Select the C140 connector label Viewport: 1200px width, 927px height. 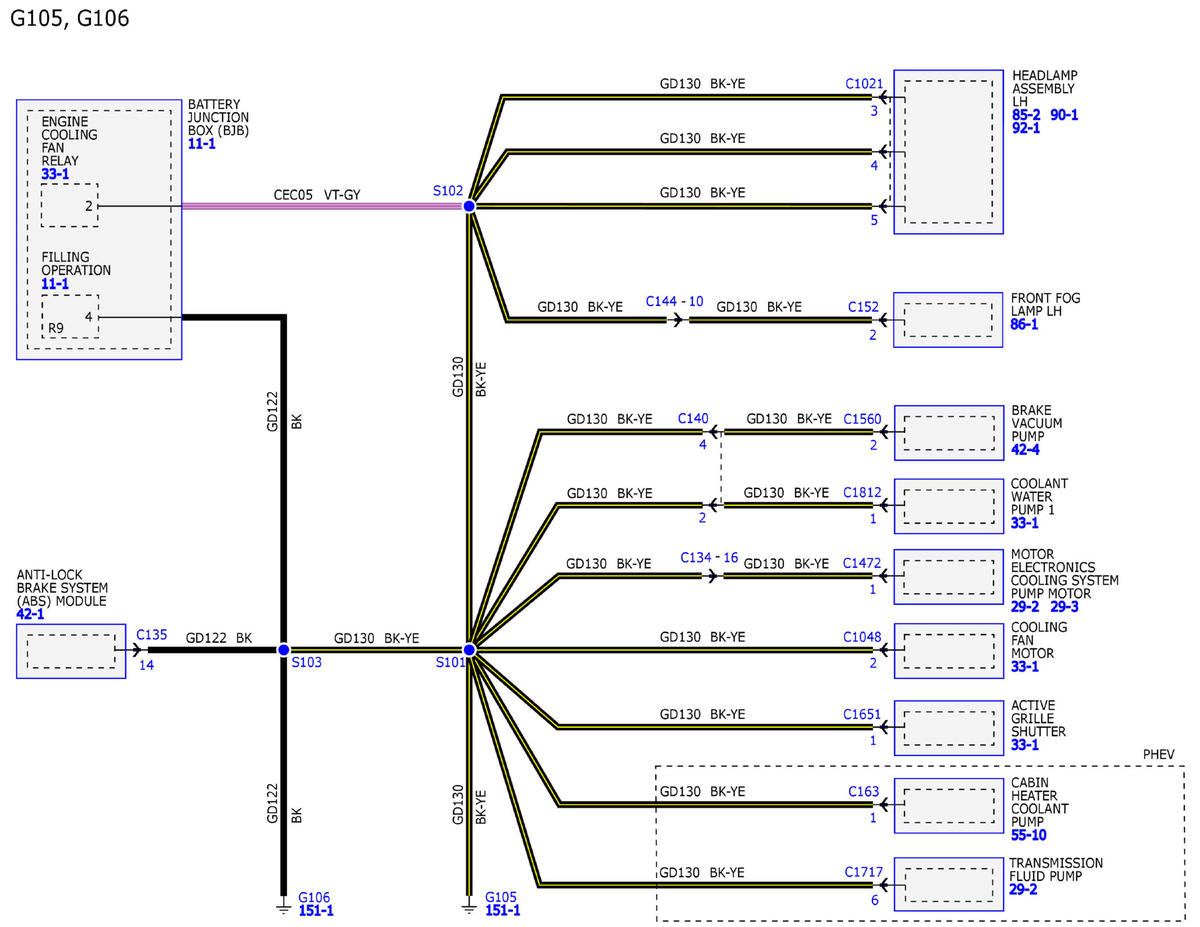(693, 419)
